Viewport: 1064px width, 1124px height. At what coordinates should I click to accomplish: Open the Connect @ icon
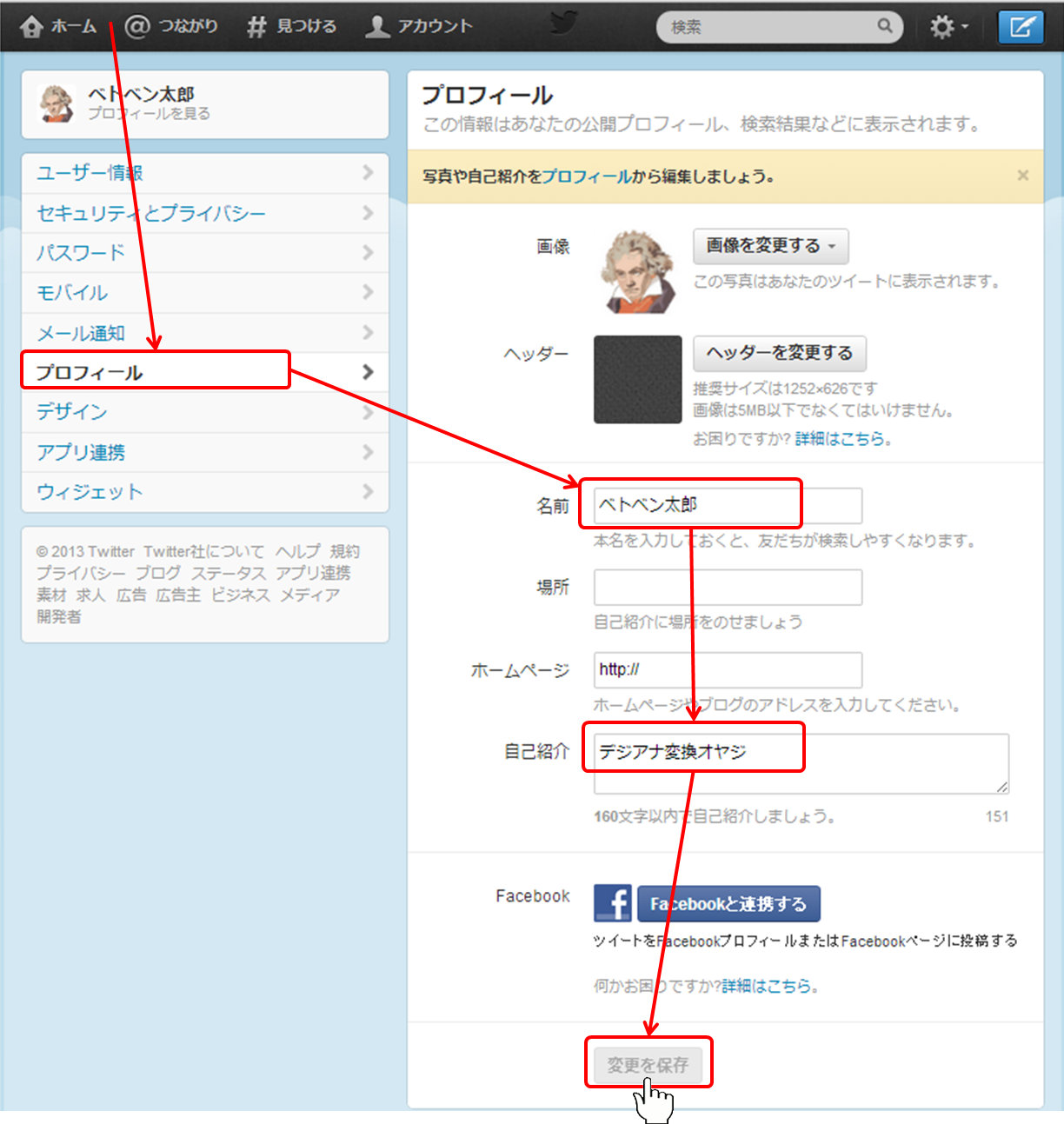tap(137, 27)
